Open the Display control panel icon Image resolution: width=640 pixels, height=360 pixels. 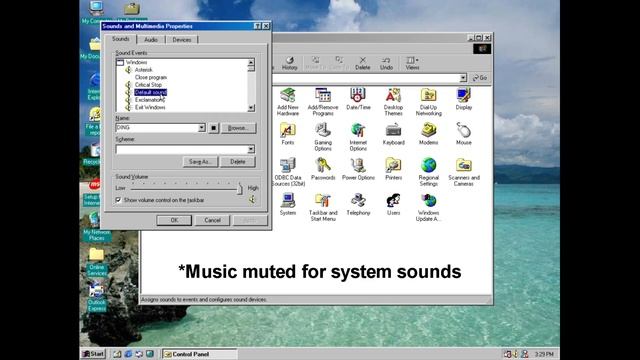click(x=464, y=99)
